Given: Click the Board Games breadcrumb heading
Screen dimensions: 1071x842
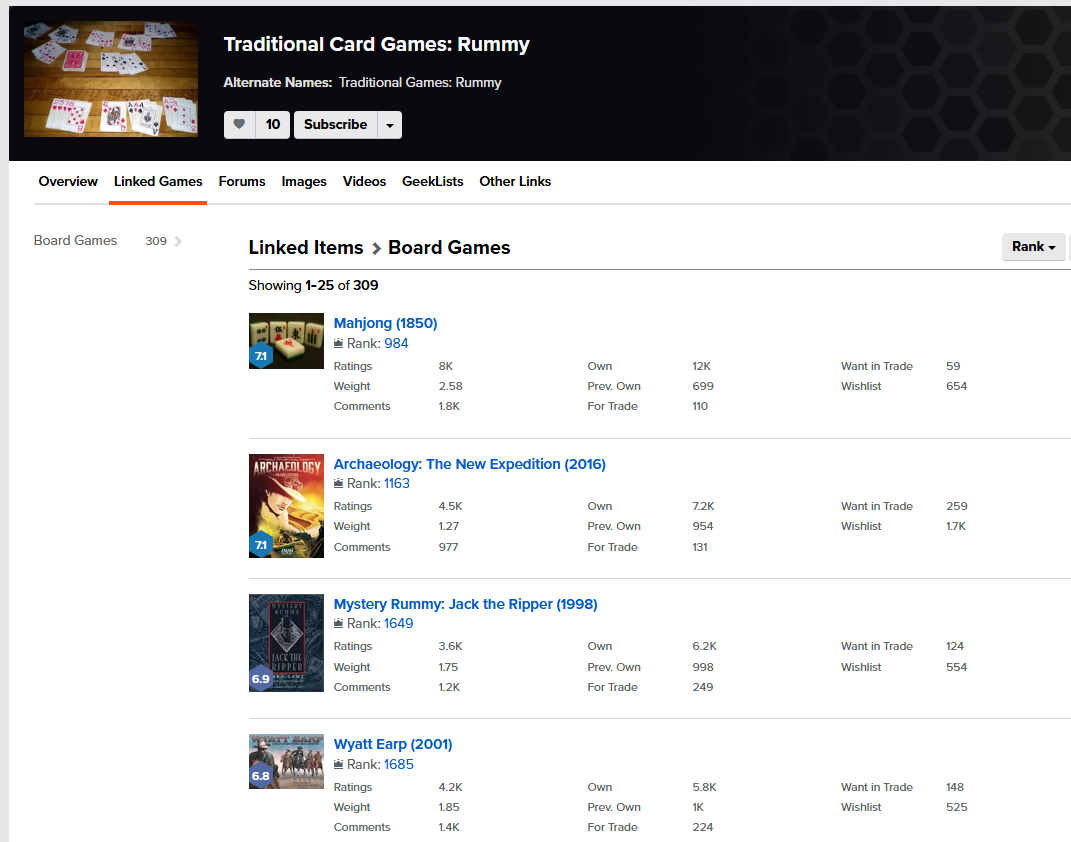Looking at the screenshot, I should (x=449, y=247).
